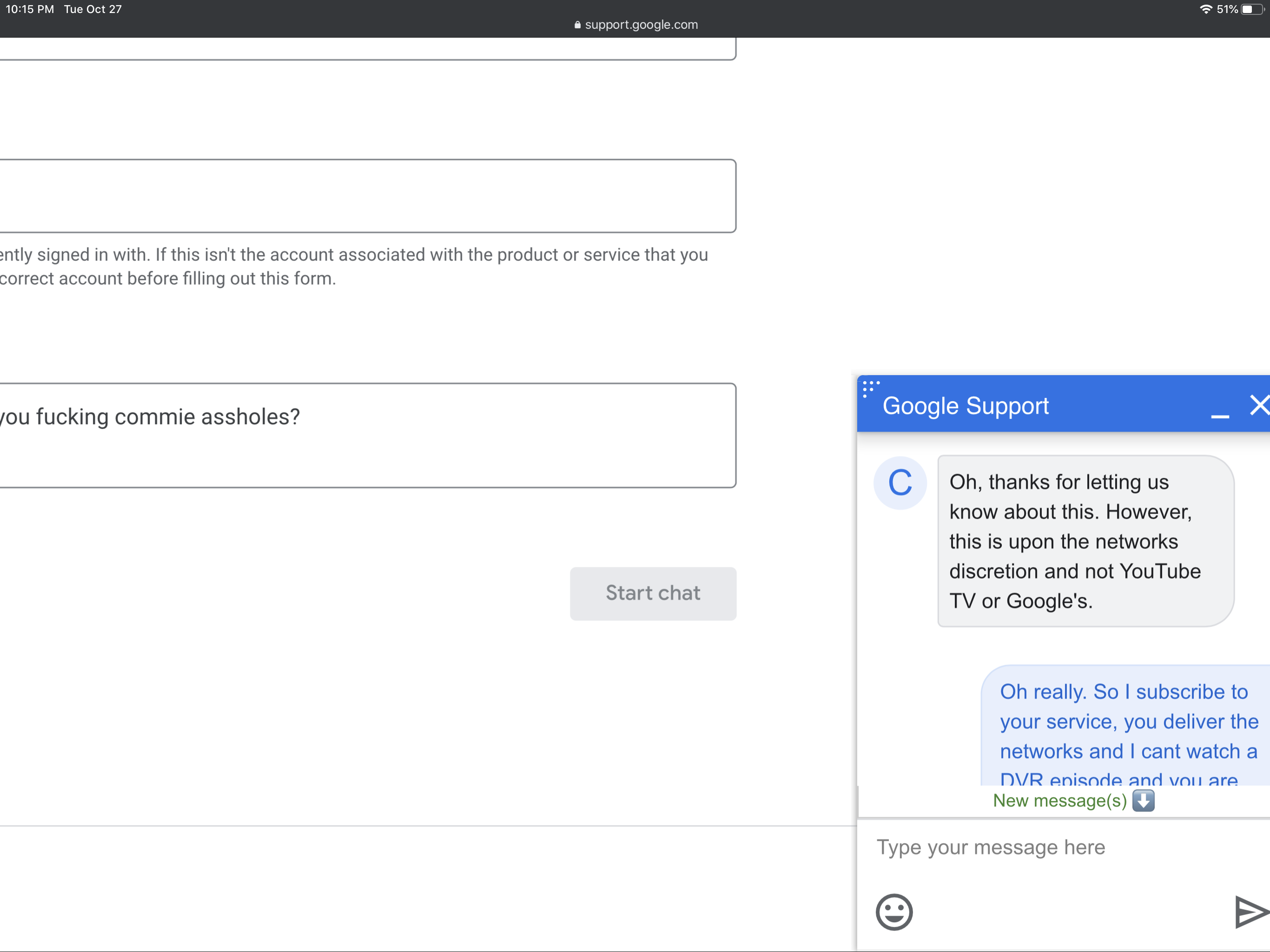Tap the lock icon beside the URL
Screen dimensions: 1270x952
577,25
